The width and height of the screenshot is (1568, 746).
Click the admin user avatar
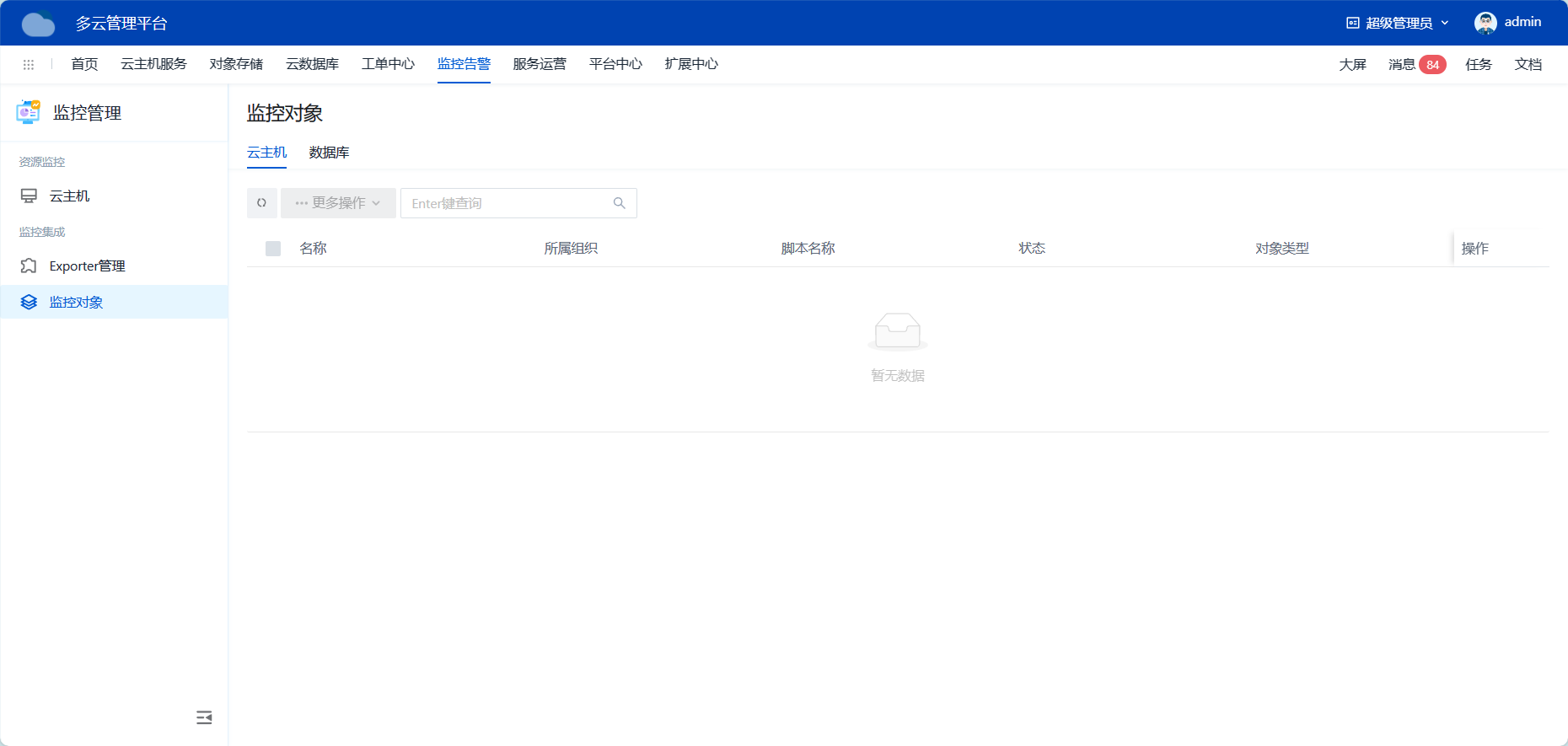[1485, 23]
